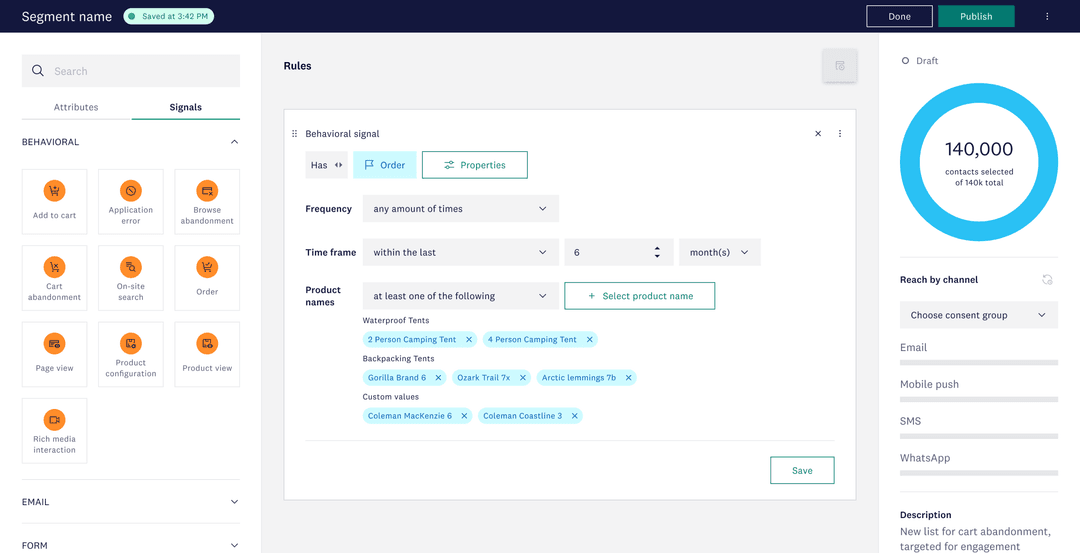Expand the FORM section
Screen dimensions: 1080x553
[x=234, y=545]
